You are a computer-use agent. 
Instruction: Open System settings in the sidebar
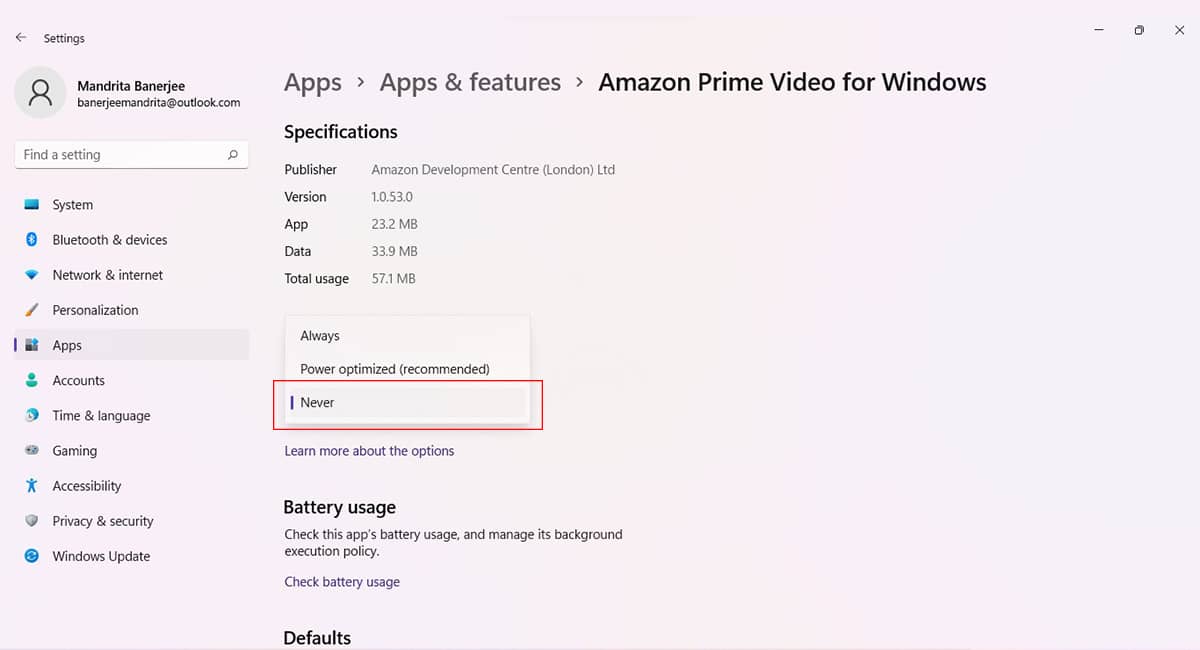click(x=70, y=204)
